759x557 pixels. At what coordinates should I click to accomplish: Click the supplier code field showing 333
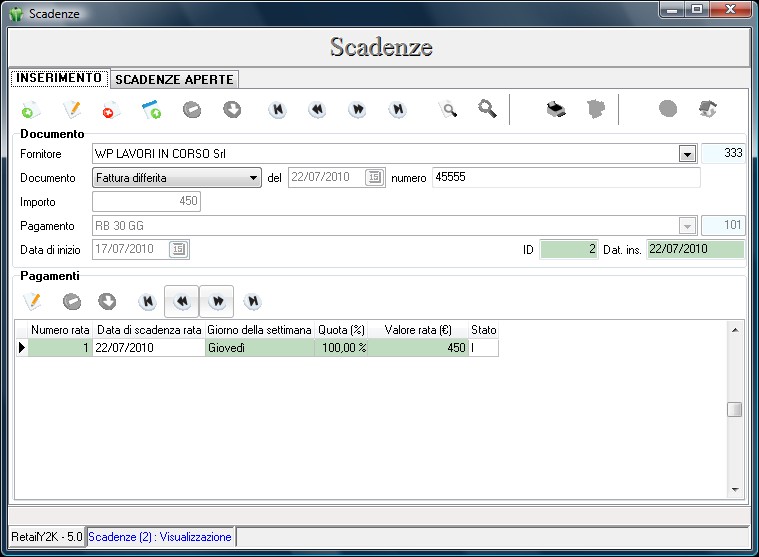[723, 153]
